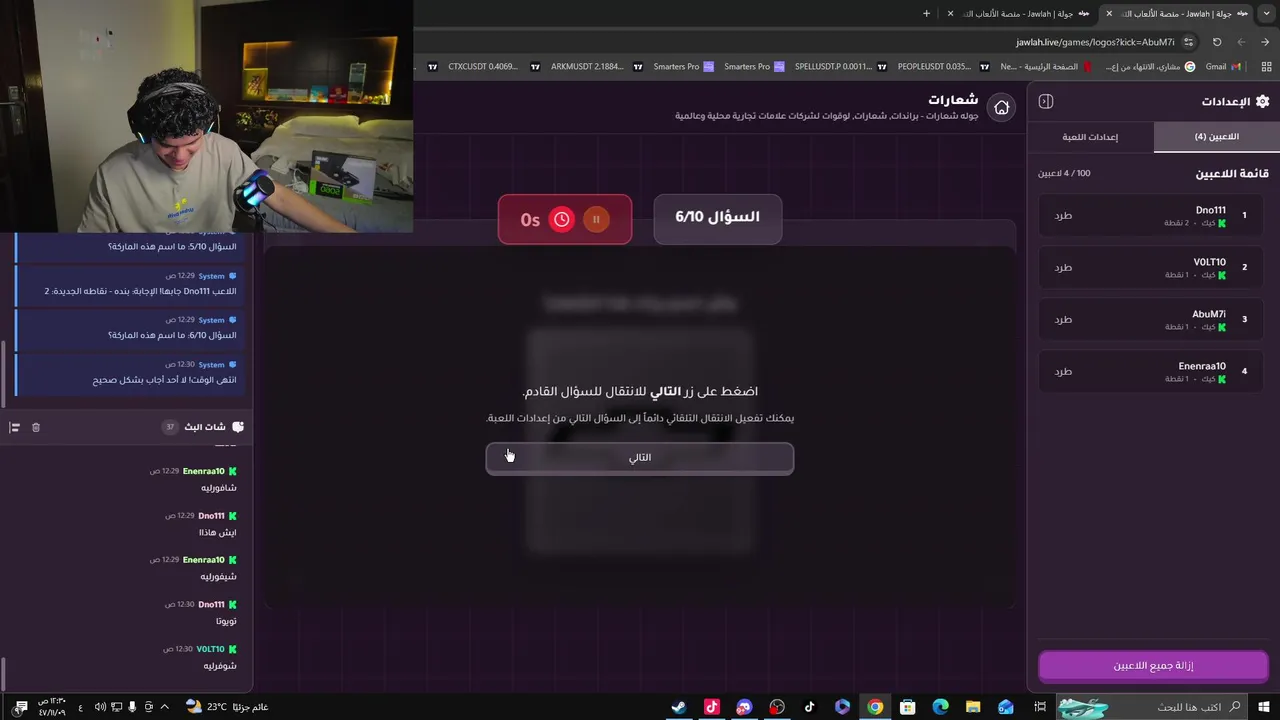Open the tab search dropdown arrow
The image size is (1280, 720).
pos(1266,13)
